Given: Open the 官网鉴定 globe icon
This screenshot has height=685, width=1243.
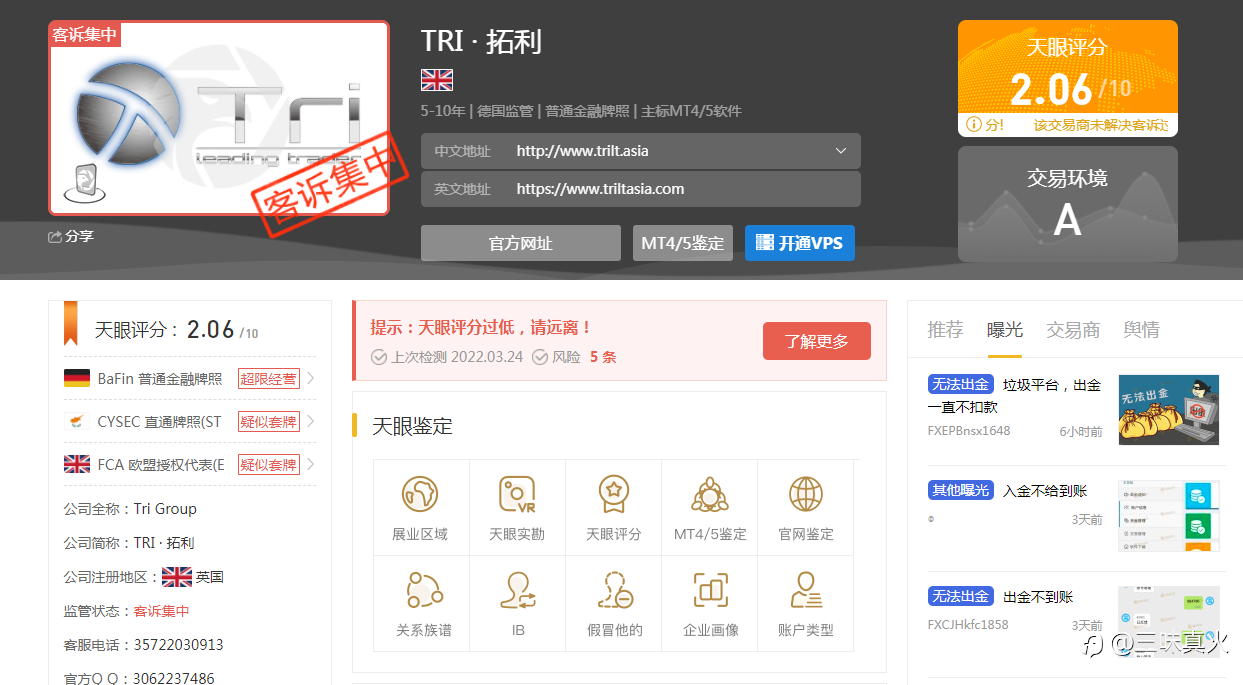Looking at the screenshot, I should [x=806, y=494].
